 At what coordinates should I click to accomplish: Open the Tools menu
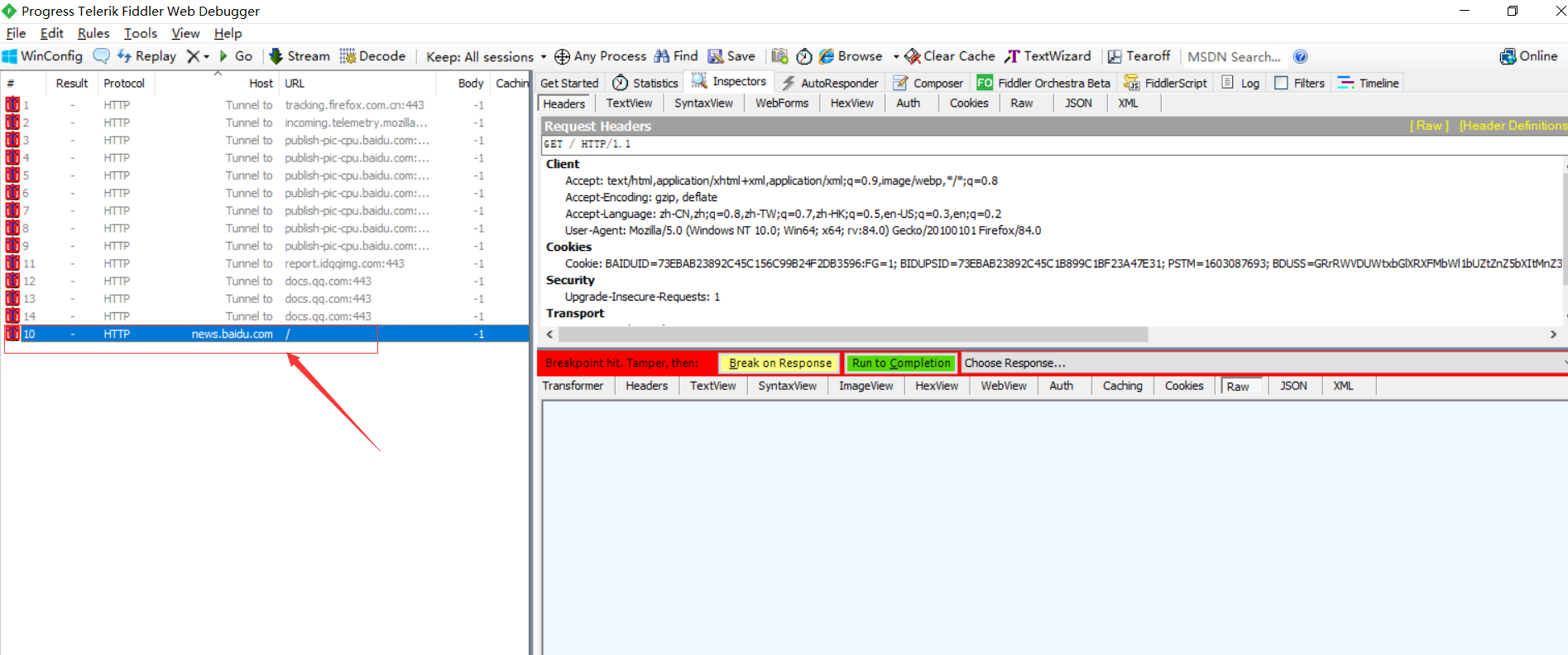coord(141,33)
